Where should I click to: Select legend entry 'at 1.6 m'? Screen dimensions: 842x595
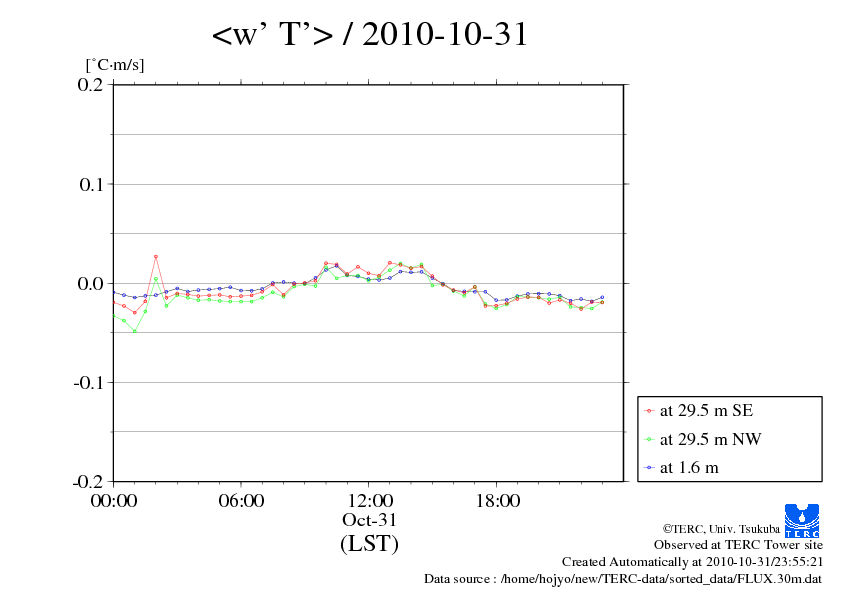(x=689, y=468)
